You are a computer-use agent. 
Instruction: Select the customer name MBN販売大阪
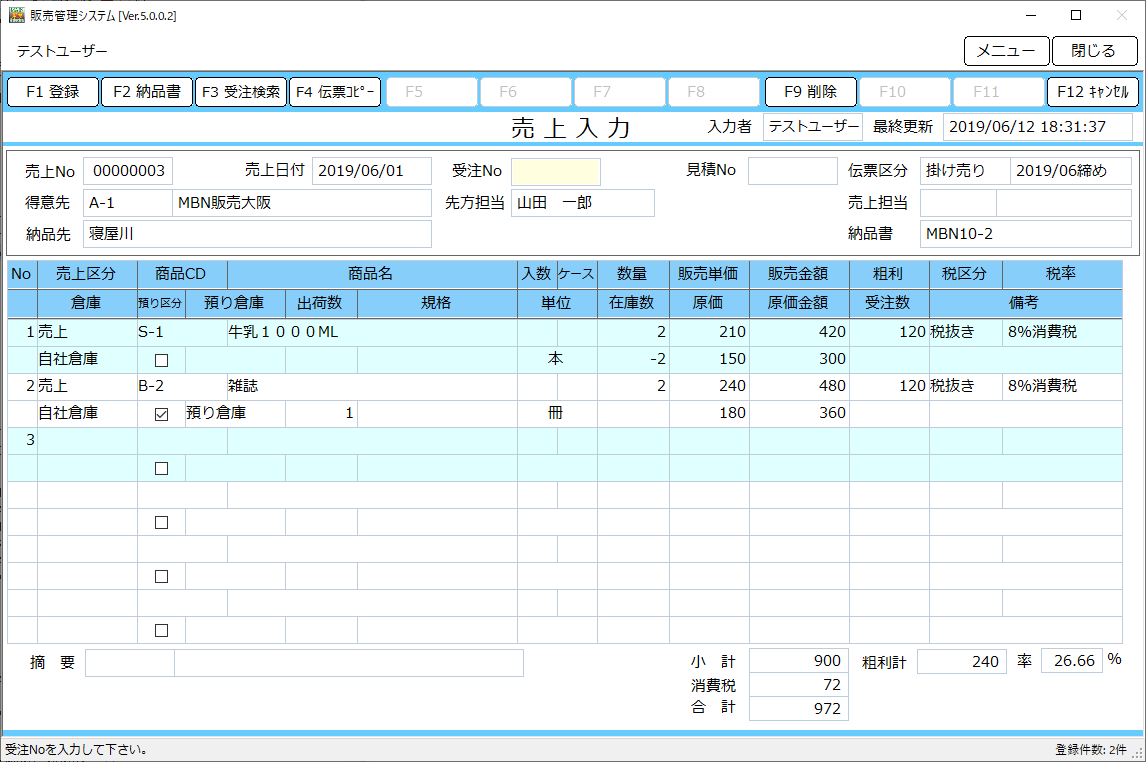click(302, 203)
